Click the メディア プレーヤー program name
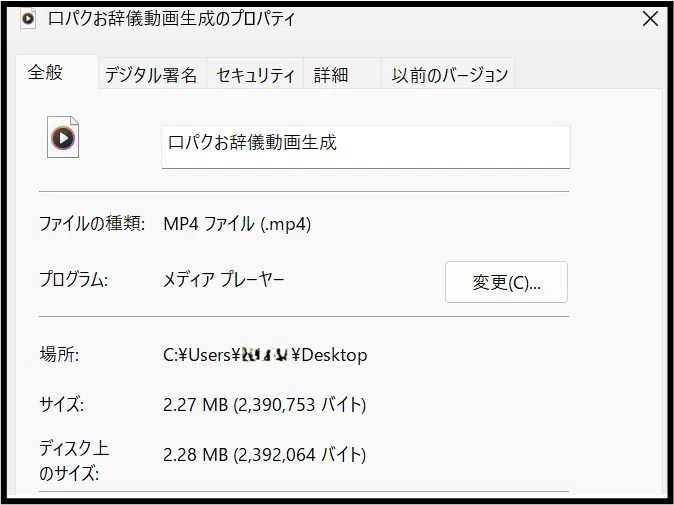Image resolution: width=674 pixels, height=505 pixels. click(224, 280)
